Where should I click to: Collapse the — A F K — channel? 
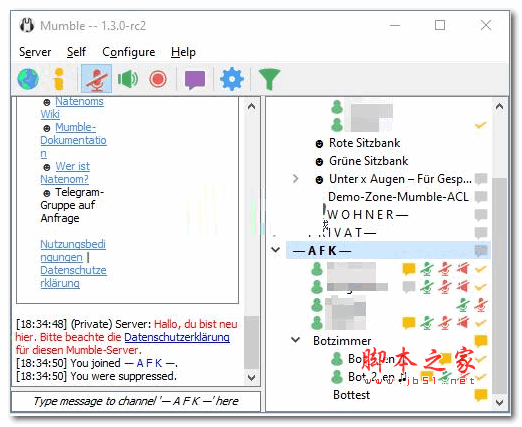tap(276, 250)
